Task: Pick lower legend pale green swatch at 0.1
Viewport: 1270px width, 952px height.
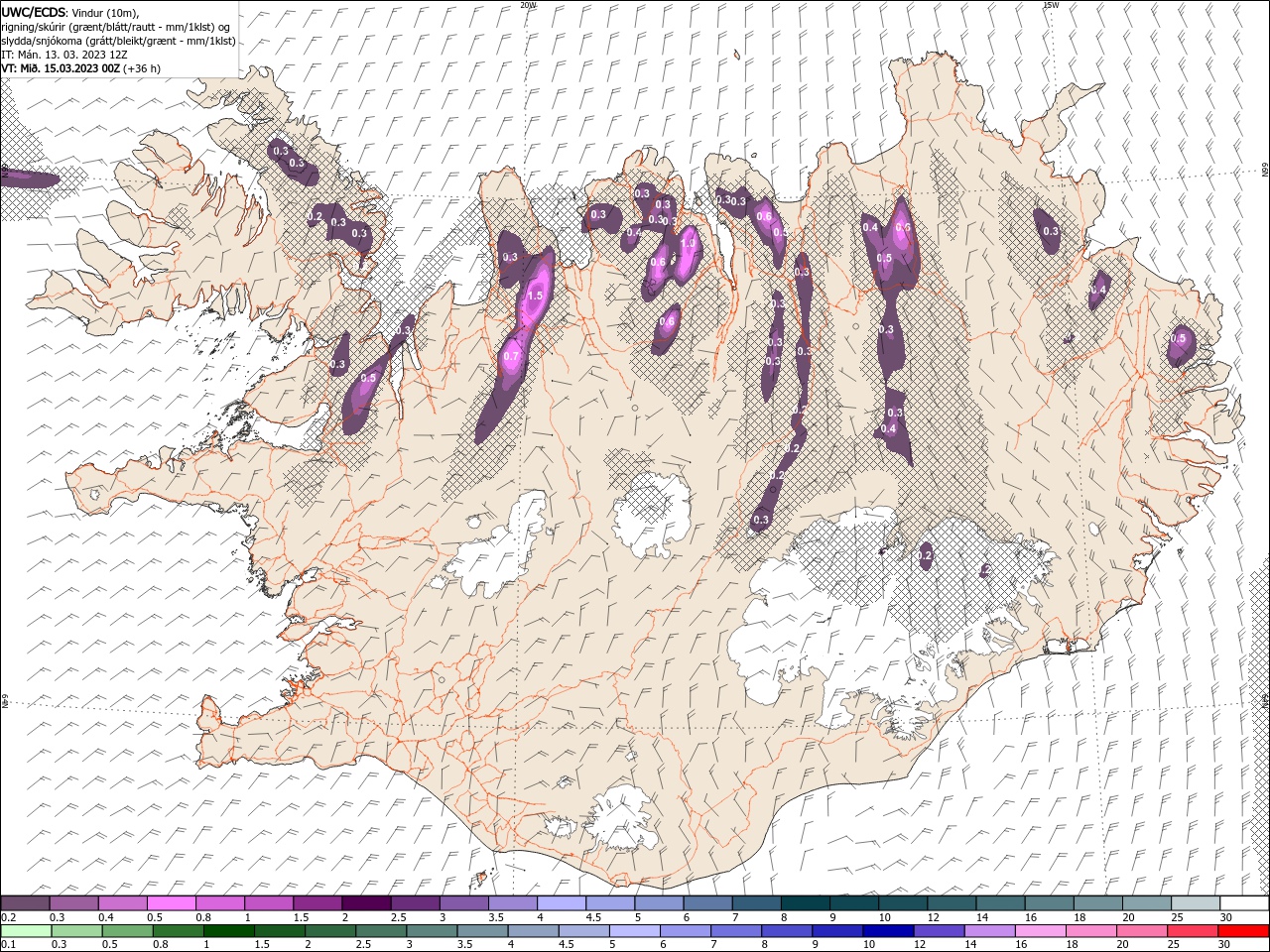Action: pyautogui.click(x=26, y=931)
